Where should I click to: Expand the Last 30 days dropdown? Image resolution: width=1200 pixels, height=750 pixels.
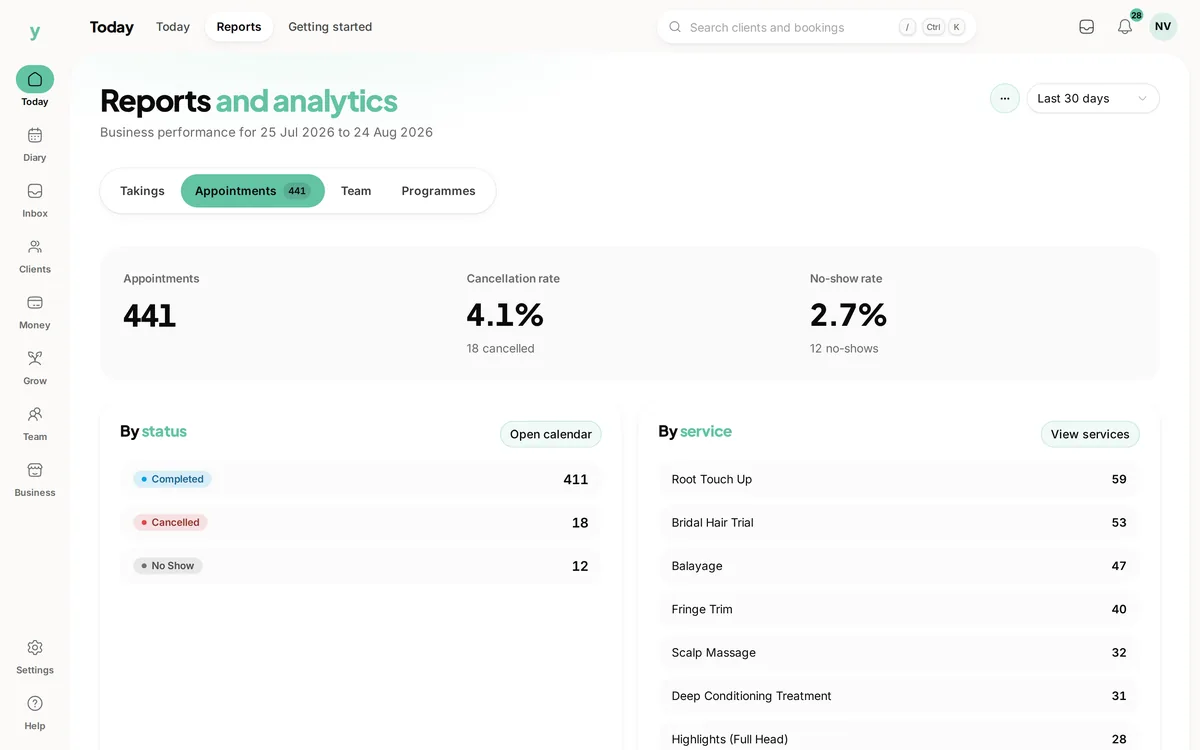pos(1093,98)
